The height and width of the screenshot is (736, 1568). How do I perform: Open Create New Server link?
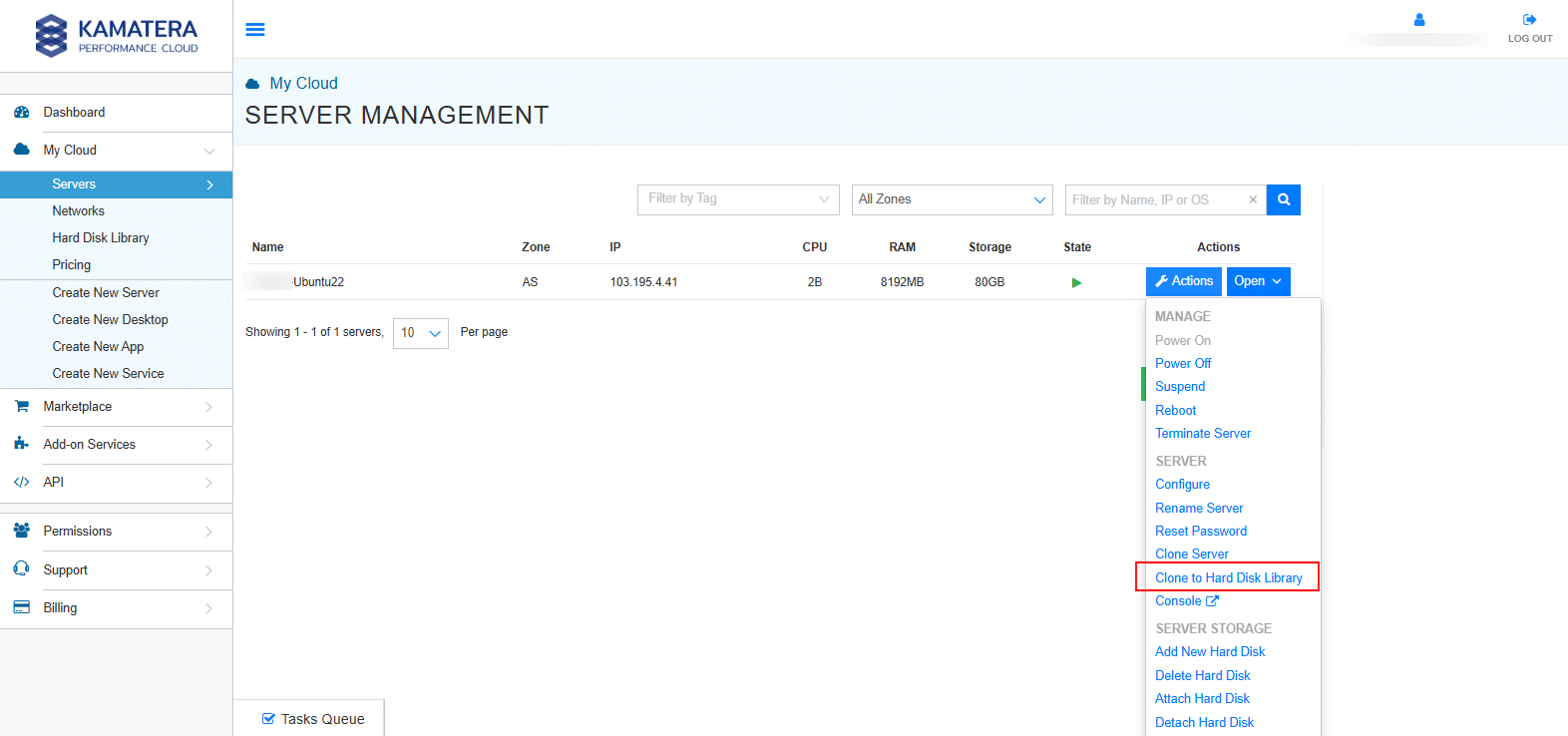coord(106,292)
